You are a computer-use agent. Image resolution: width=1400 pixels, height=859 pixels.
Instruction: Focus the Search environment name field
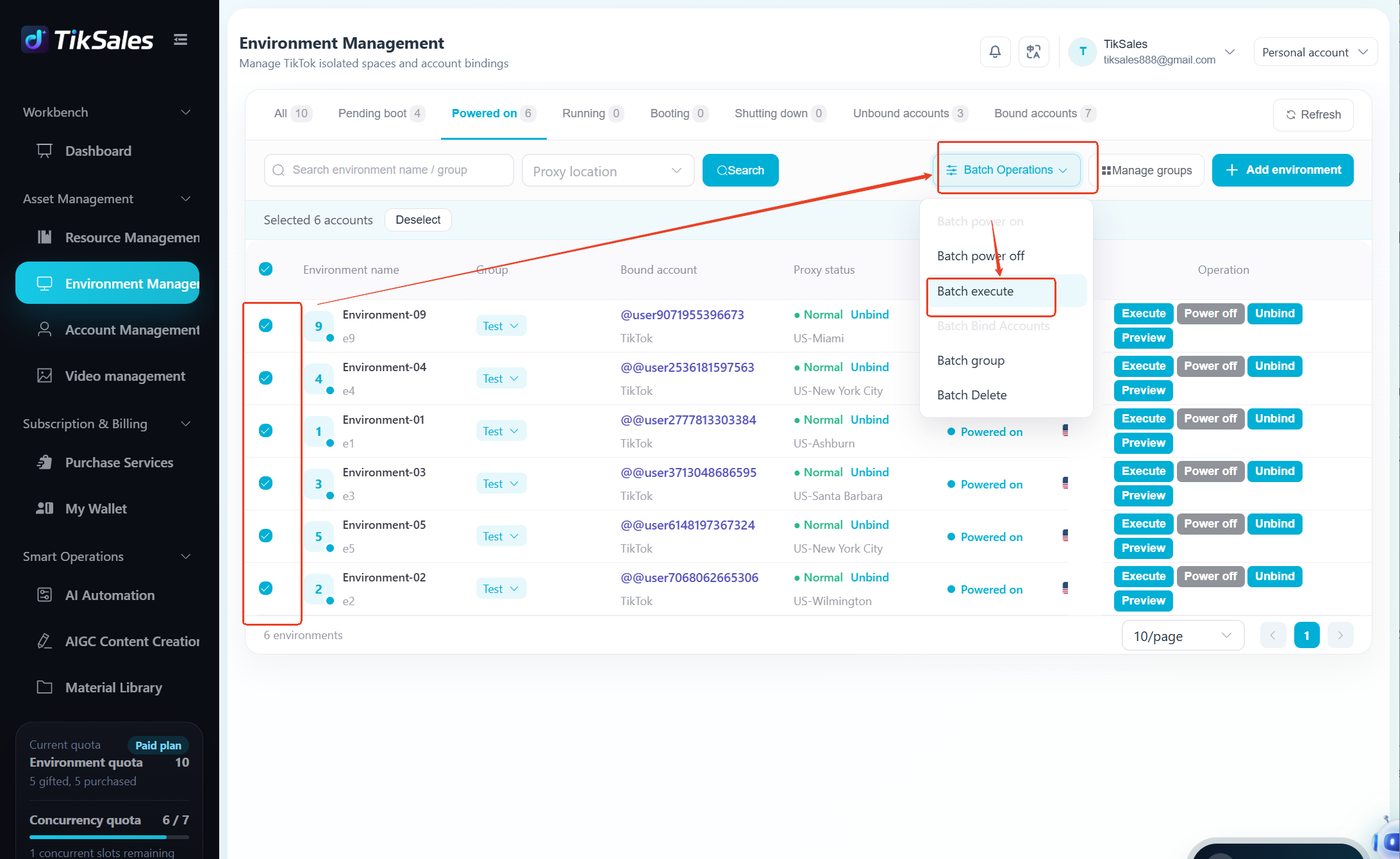(388, 170)
